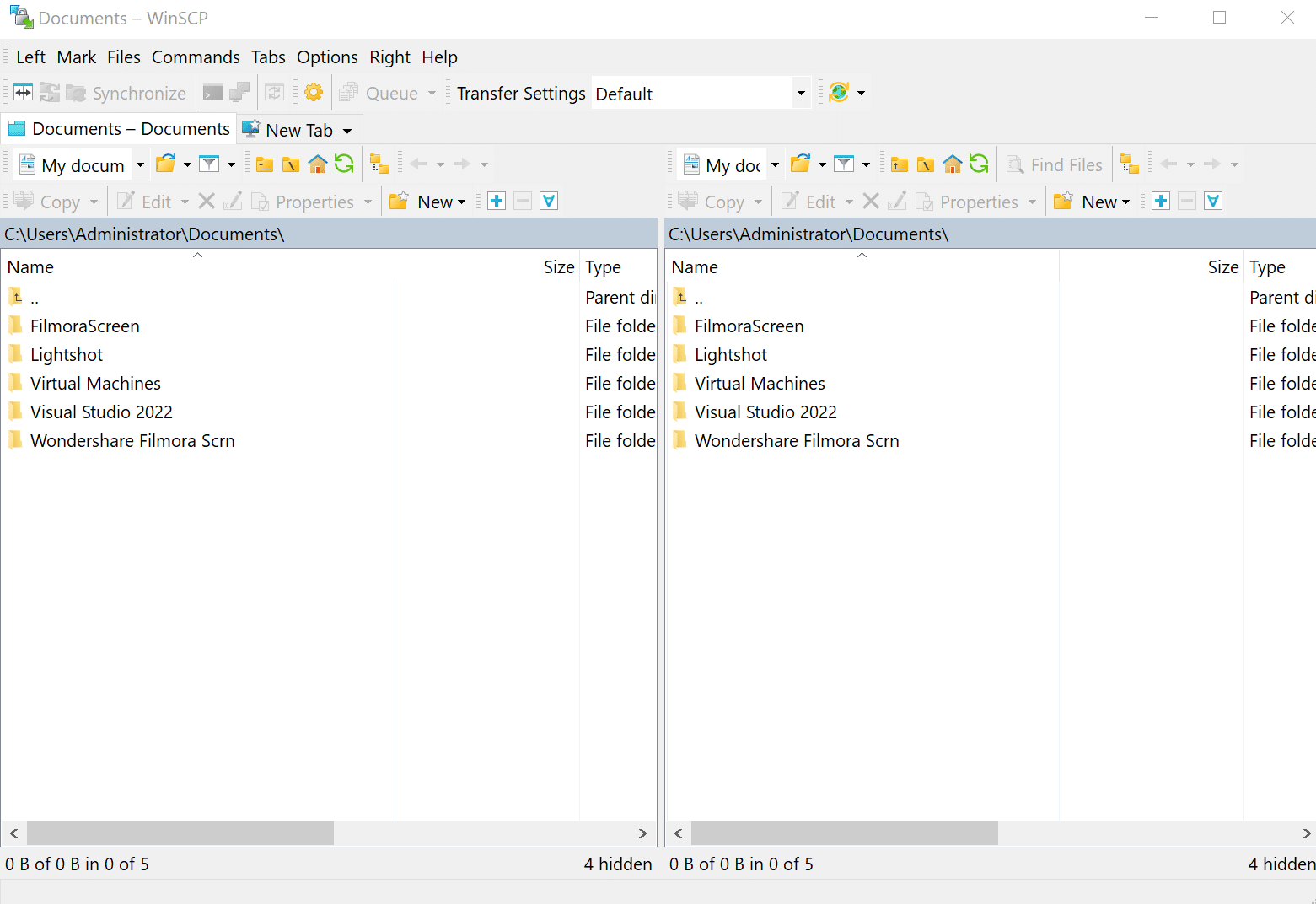1316x904 pixels.
Task: Expand the New Tab dropdown arrow
Action: click(347, 131)
